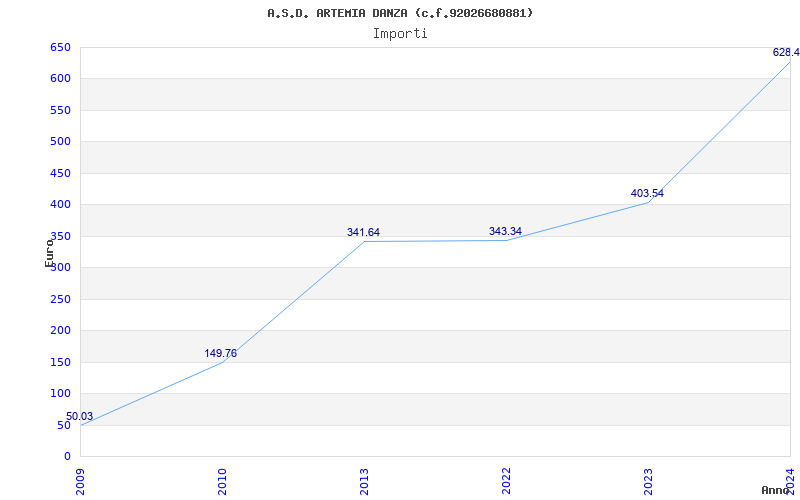800x500 pixels.
Task: Click the 500 y-axis tick label
Action: click(60, 141)
